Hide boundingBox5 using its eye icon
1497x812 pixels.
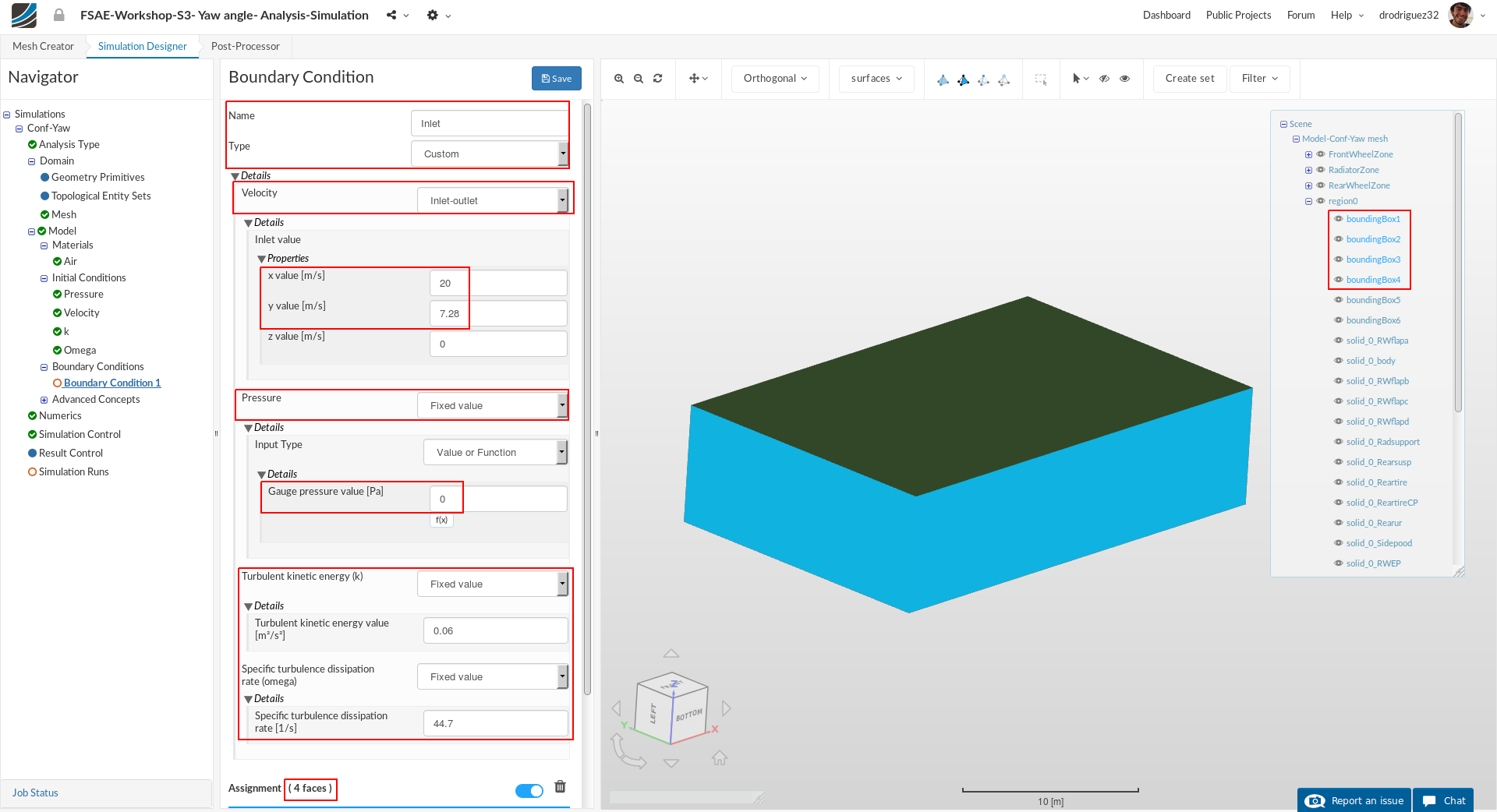[x=1339, y=300]
